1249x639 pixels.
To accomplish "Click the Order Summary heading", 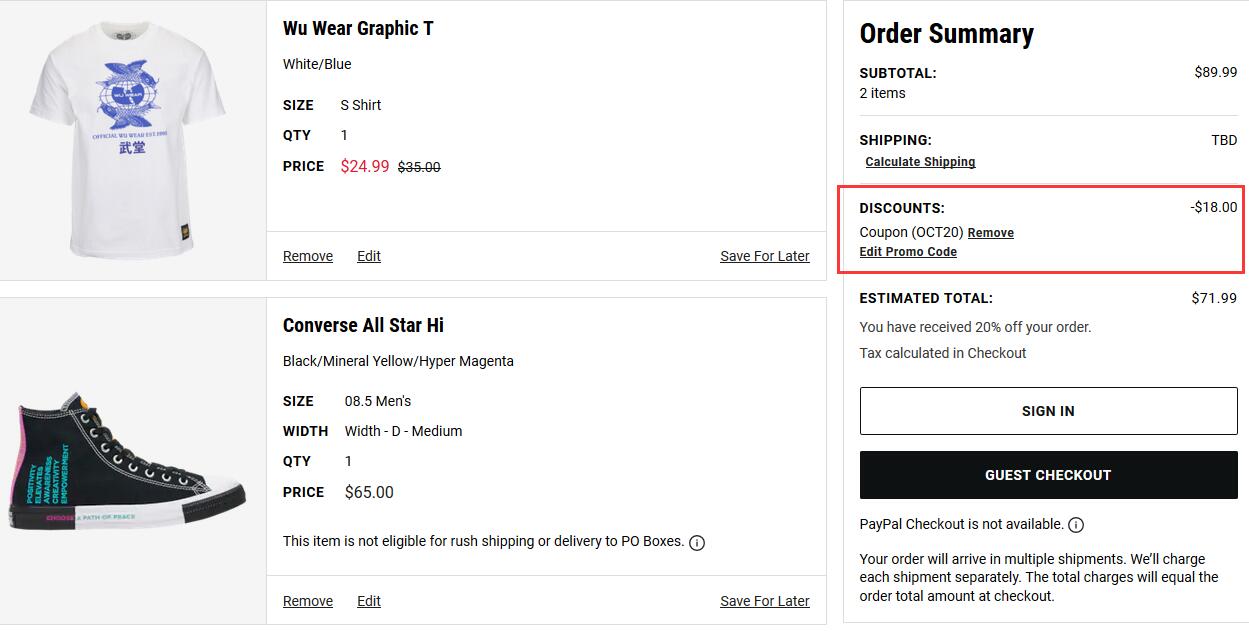I will coord(946,34).
